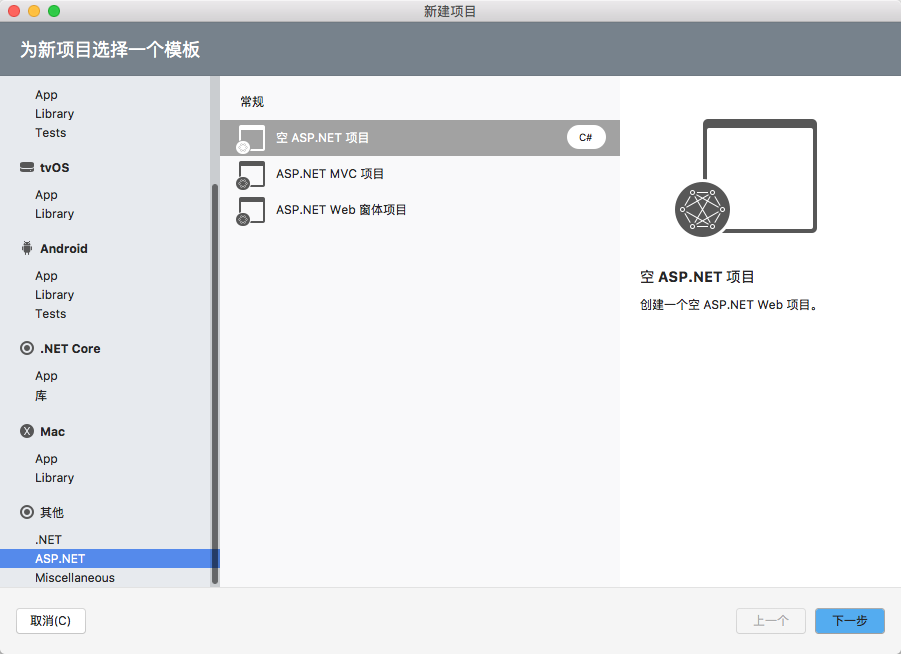
Task: Click the tvOS category icon
Action: (x=27, y=167)
